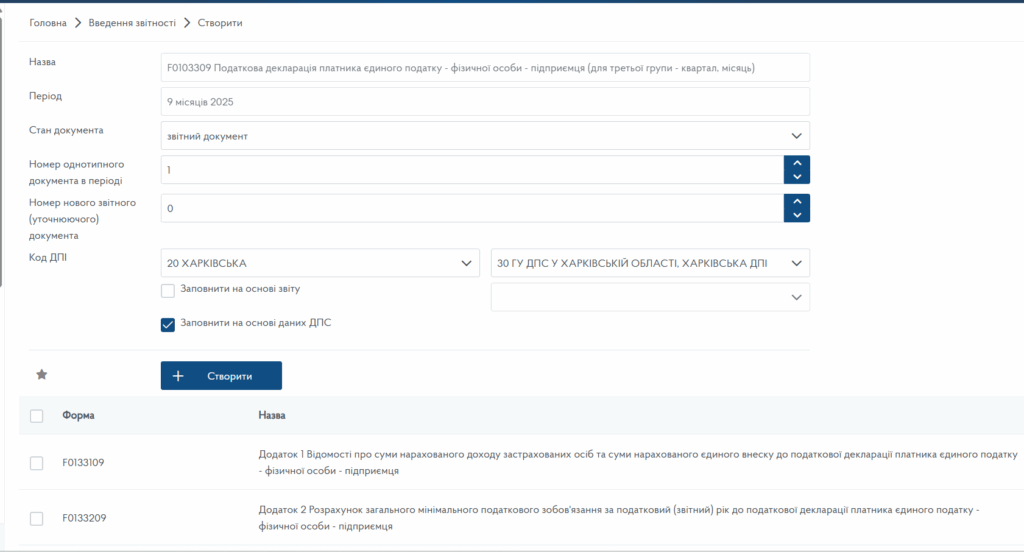The width and height of the screenshot is (1024, 552).
Task: Uncheck 'Заповнити на основі даних ДПС'
Action: click(168, 324)
